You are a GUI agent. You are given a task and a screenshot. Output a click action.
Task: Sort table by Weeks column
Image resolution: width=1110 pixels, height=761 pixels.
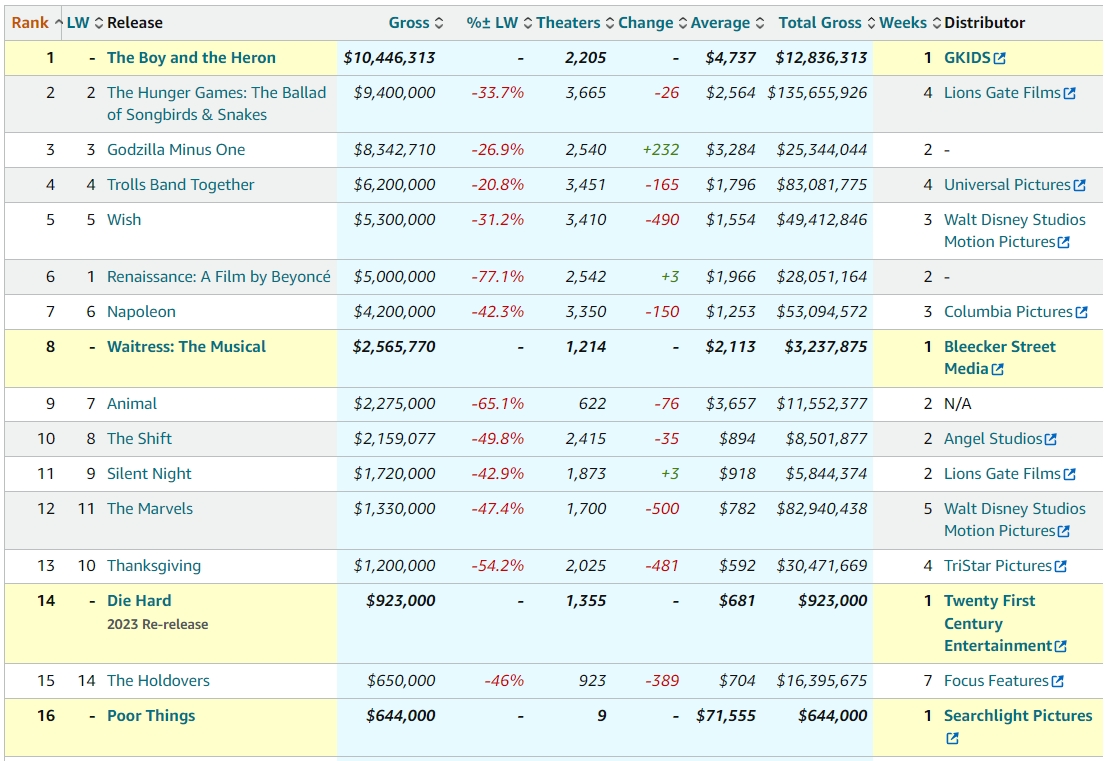(910, 23)
